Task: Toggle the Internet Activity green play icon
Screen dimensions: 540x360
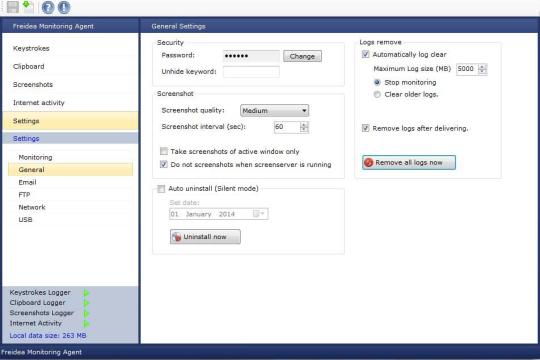Action: [86, 324]
